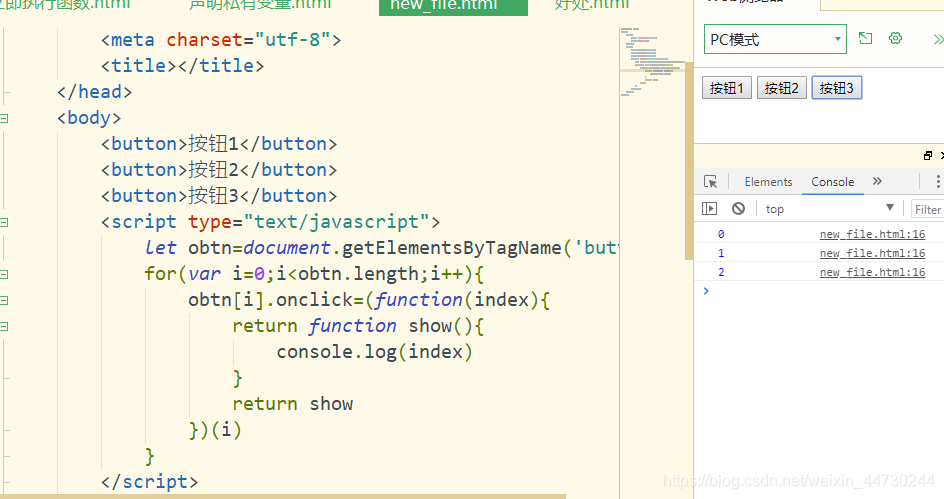Open the 声明私有变量.html editor tab

point(260,5)
